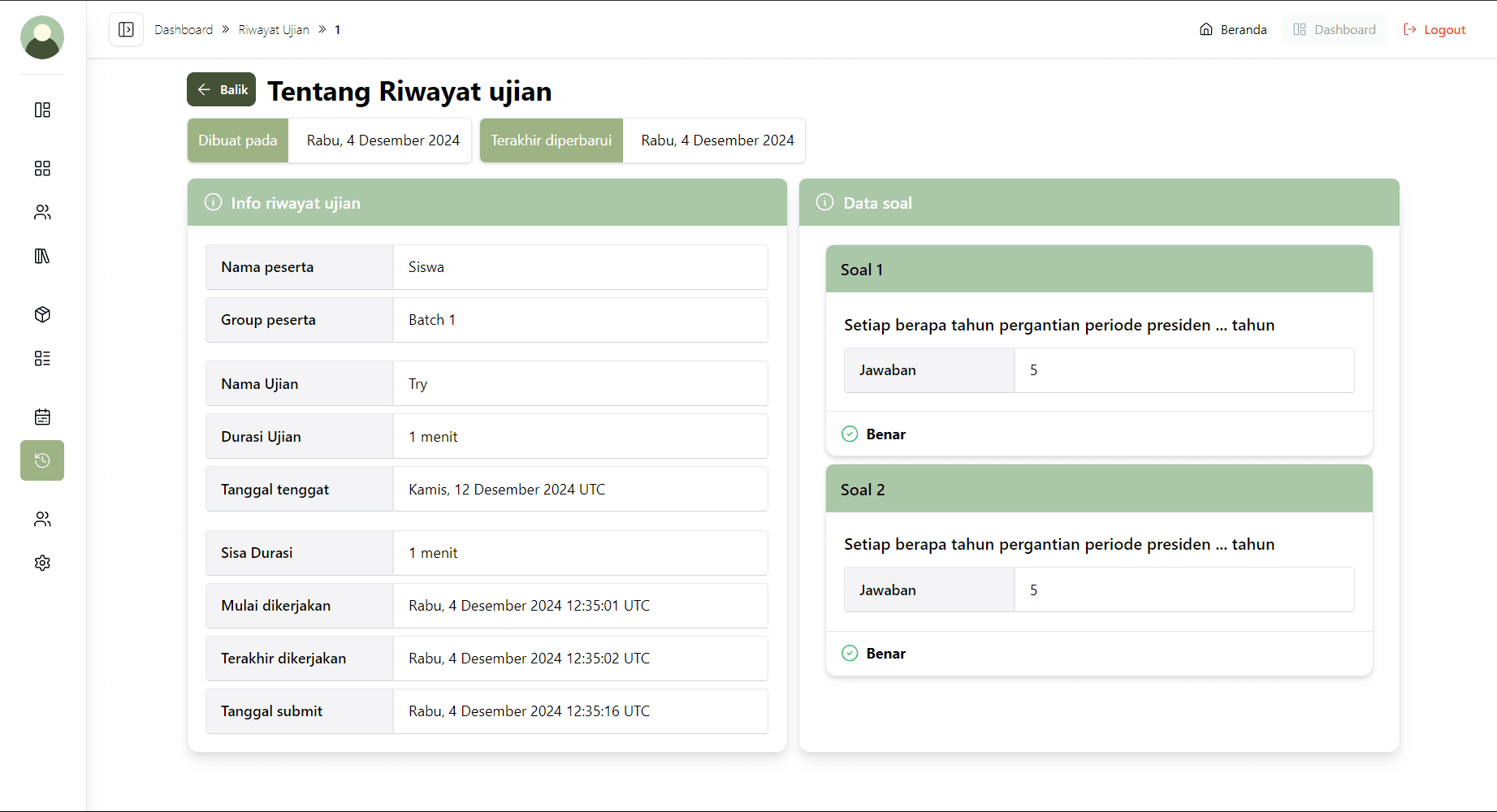Screen dimensions: 1497x812
Task: Click the Soal 2 header
Action: tap(1098, 489)
